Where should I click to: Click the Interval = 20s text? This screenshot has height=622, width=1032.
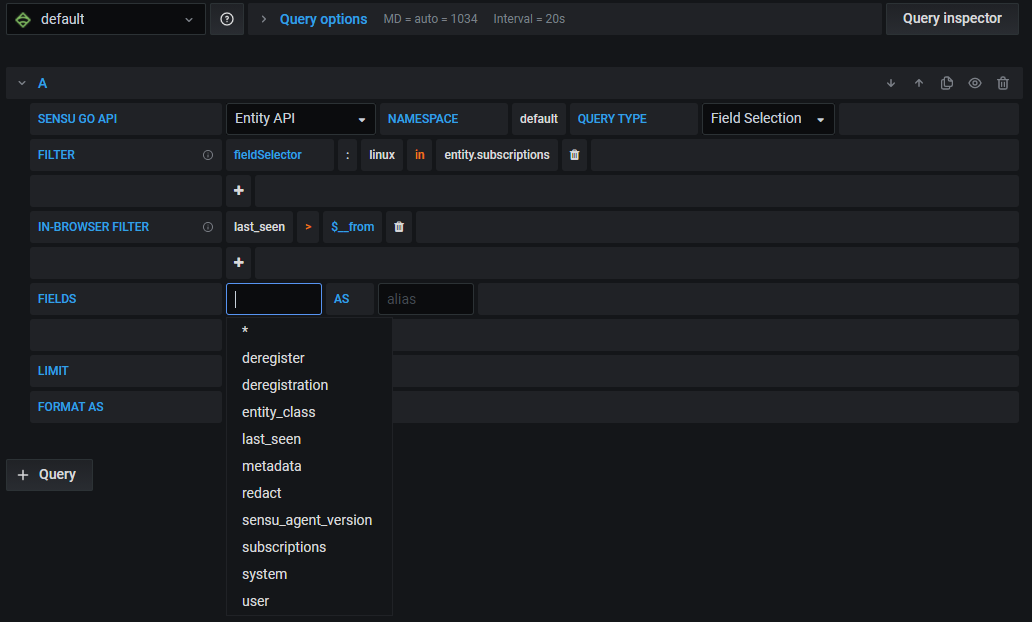529,19
